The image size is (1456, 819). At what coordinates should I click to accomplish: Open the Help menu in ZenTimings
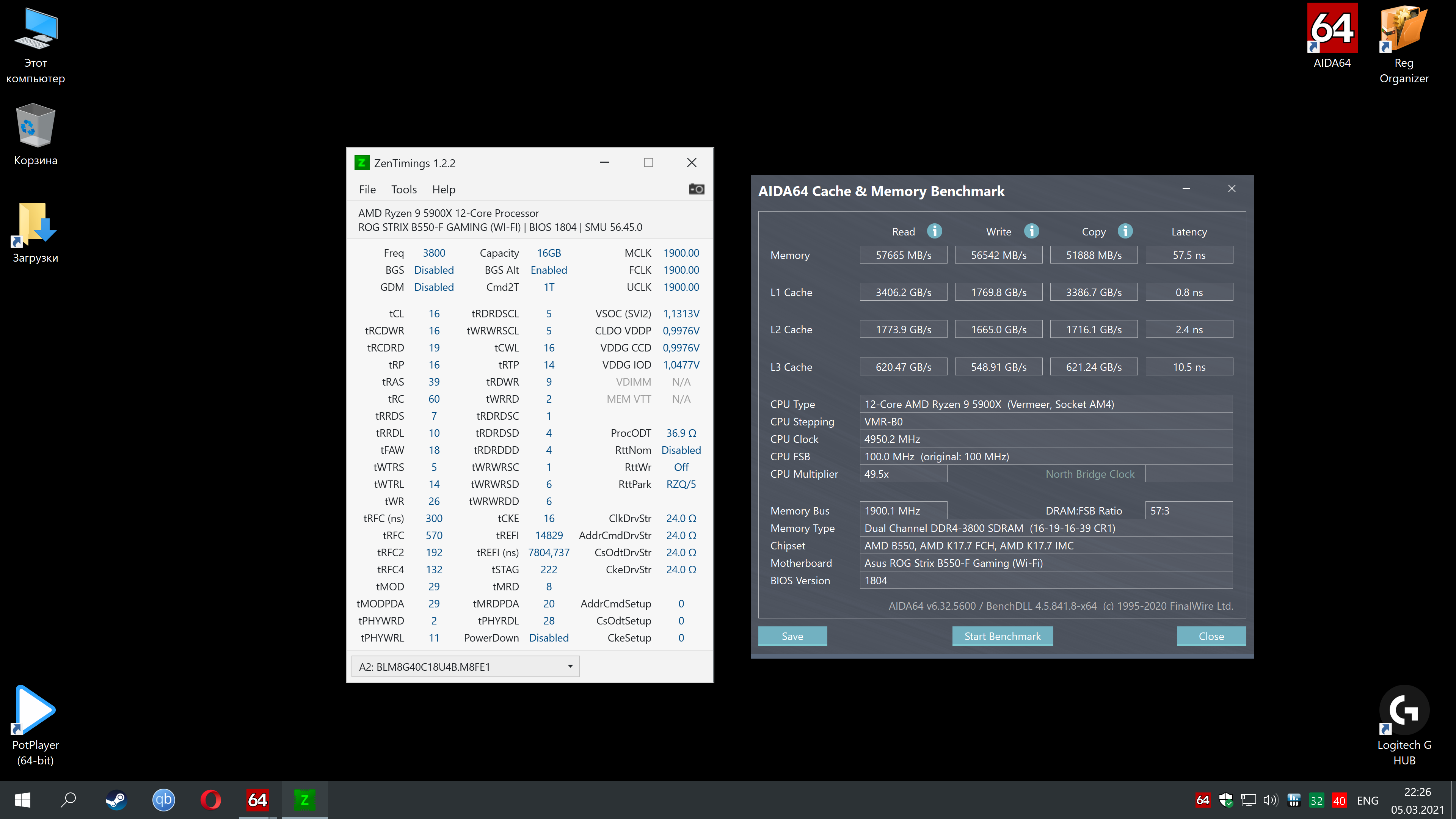tap(444, 189)
